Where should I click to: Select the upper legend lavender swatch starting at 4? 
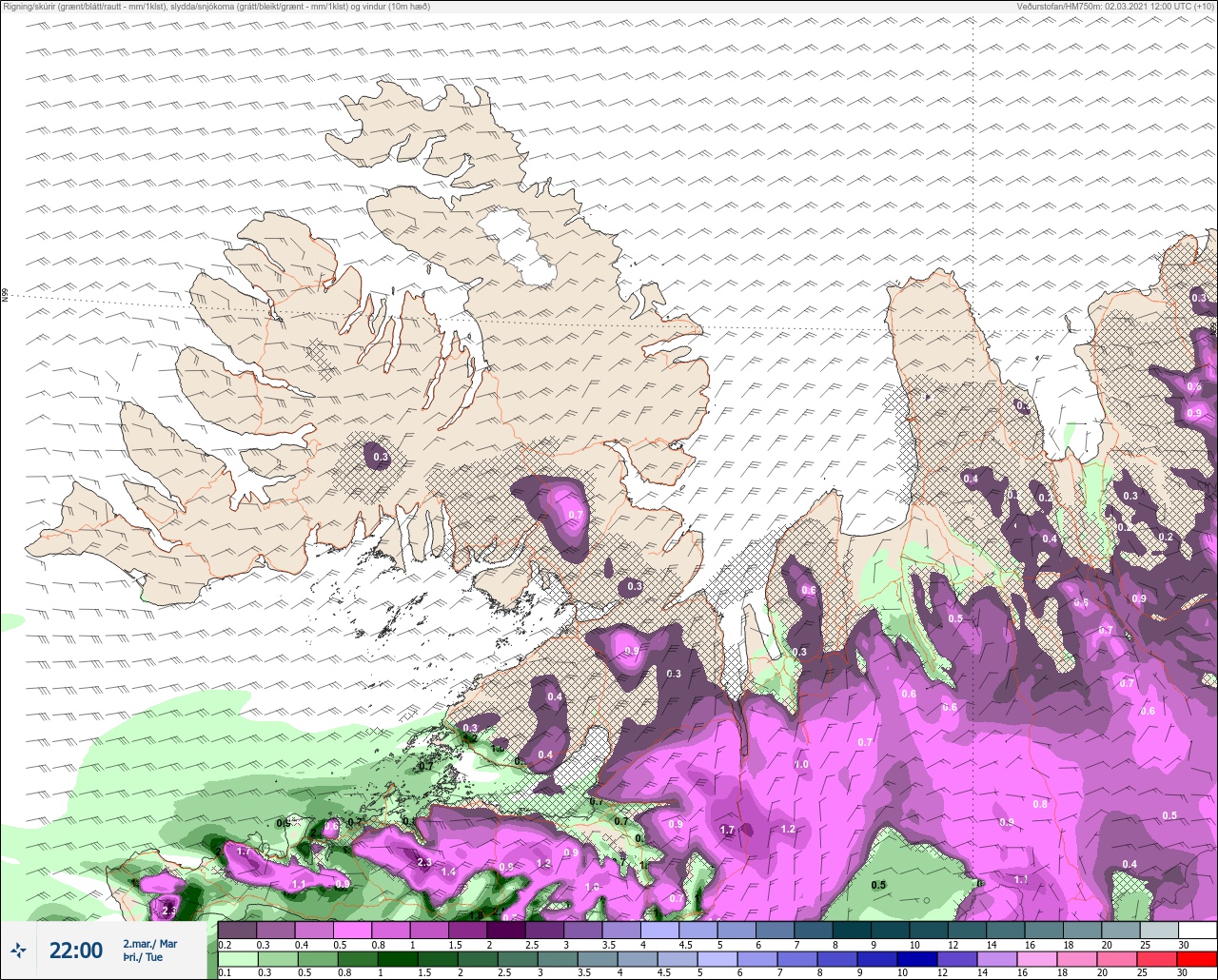[659, 930]
